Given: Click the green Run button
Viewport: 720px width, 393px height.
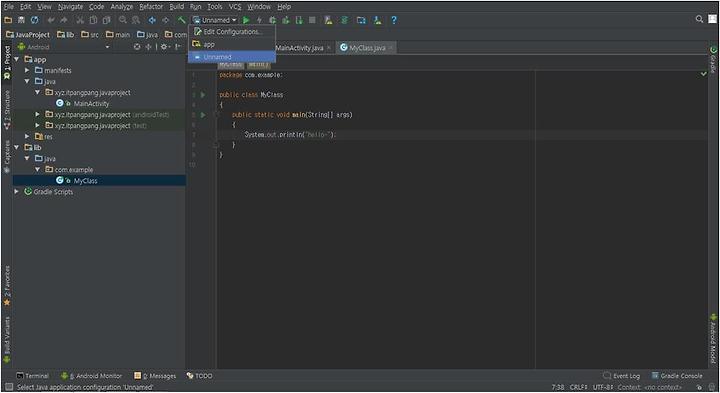Looking at the screenshot, I should click(246, 20).
